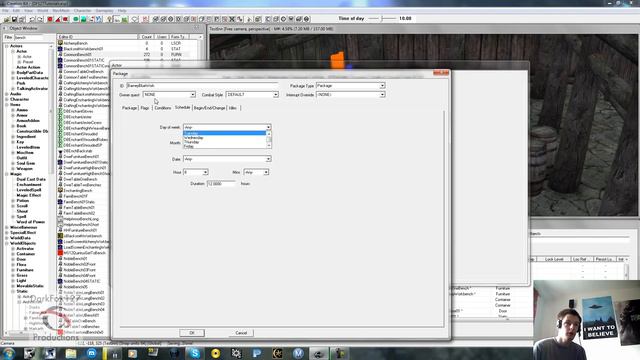
Task: Adjust the Time of day slider
Action: [x=382, y=18]
